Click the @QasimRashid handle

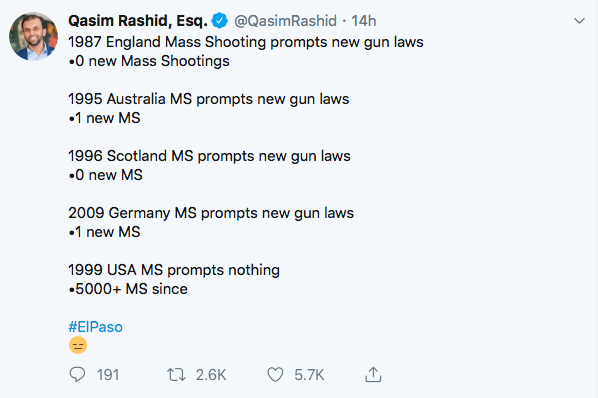pos(285,21)
